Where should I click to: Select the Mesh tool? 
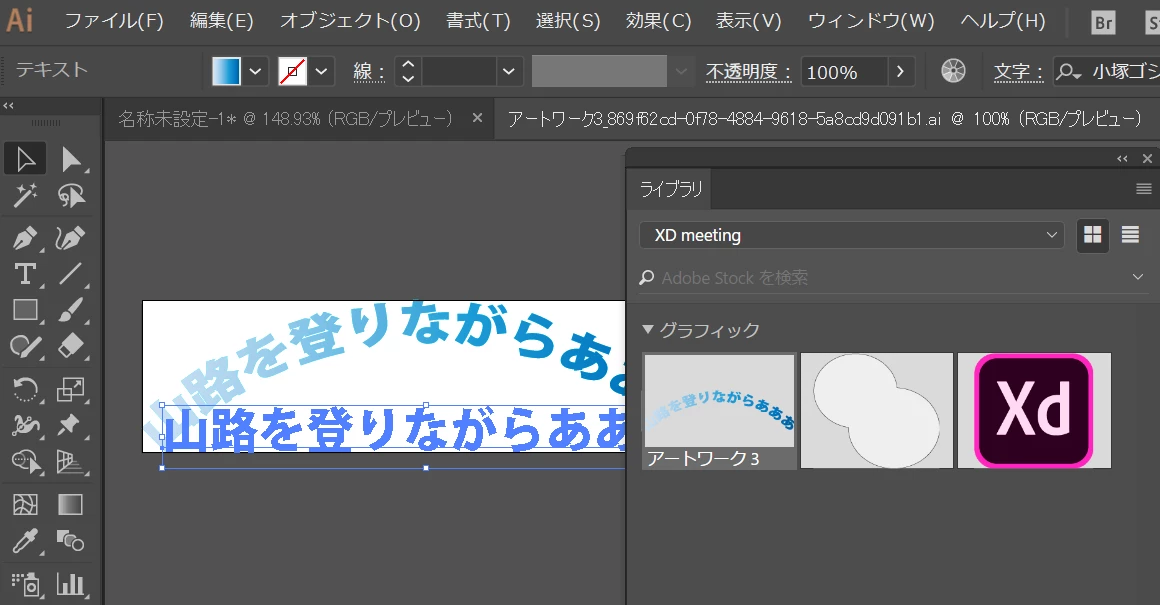25,504
